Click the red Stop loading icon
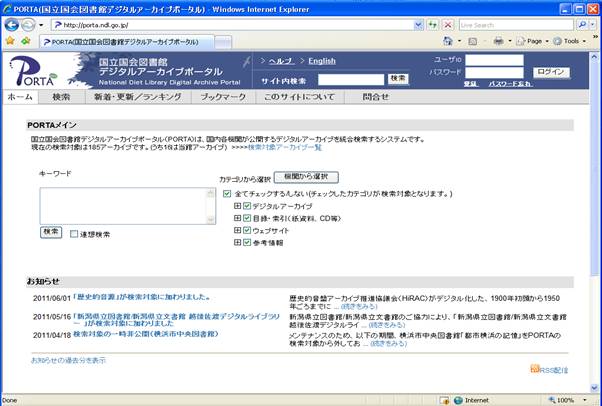 click(x=448, y=25)
